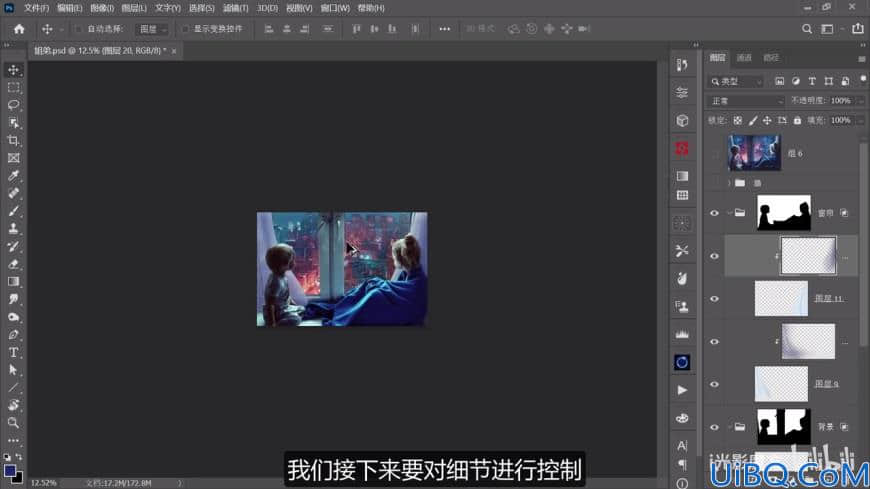This screenshot has width=870, height=489.
Task: Filter layers by type layer icon
Action: (812, 81)
